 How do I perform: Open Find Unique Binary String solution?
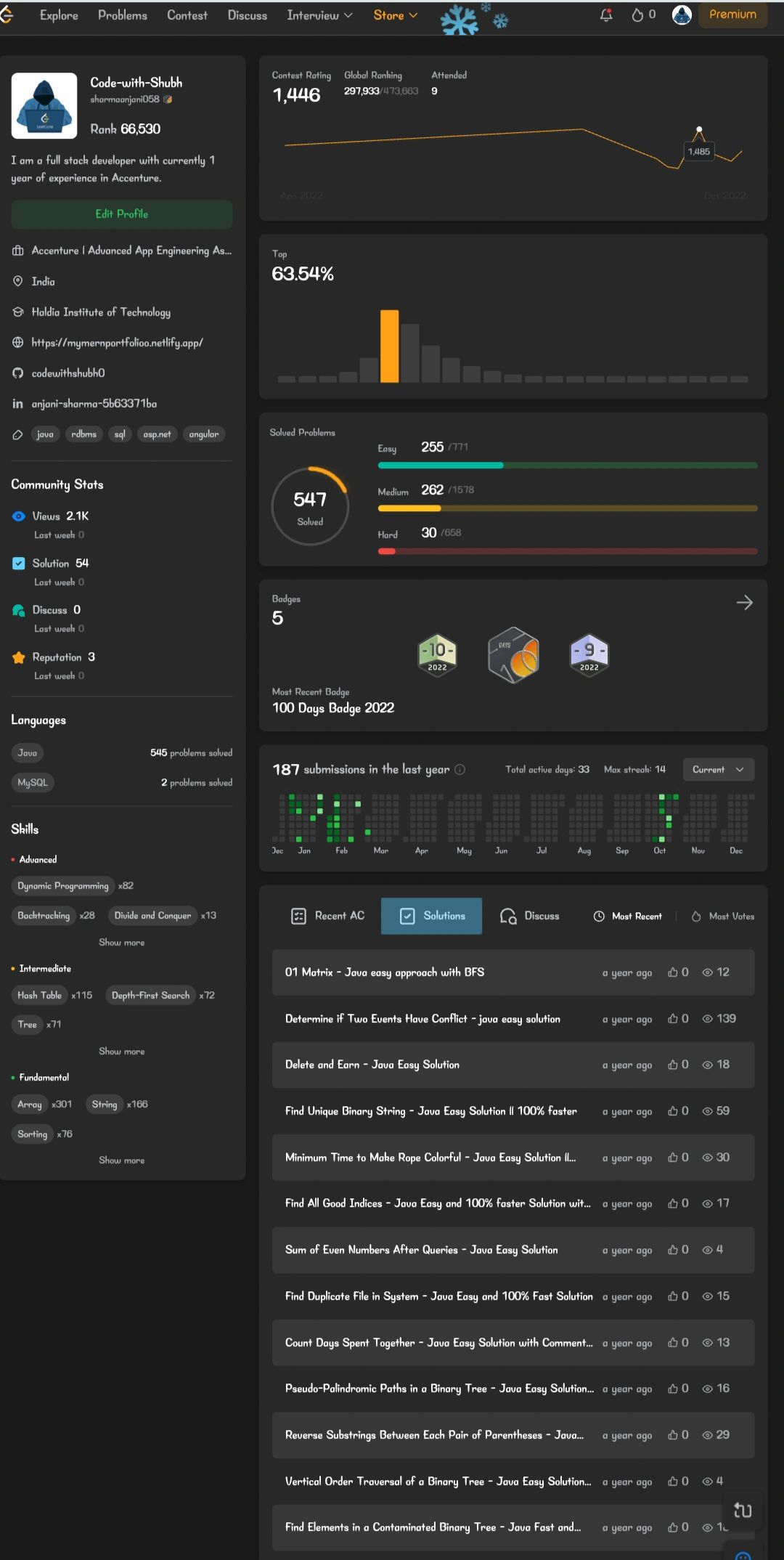513,1111
